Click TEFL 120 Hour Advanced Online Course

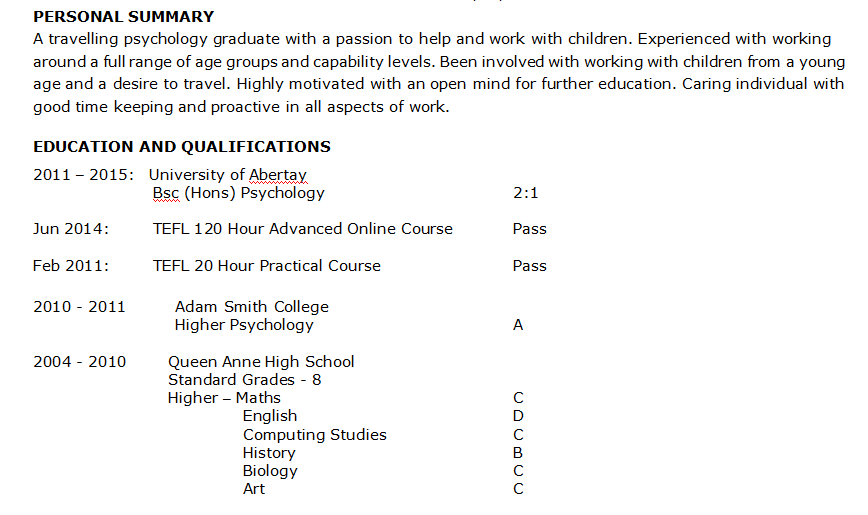tap(302, 229)
